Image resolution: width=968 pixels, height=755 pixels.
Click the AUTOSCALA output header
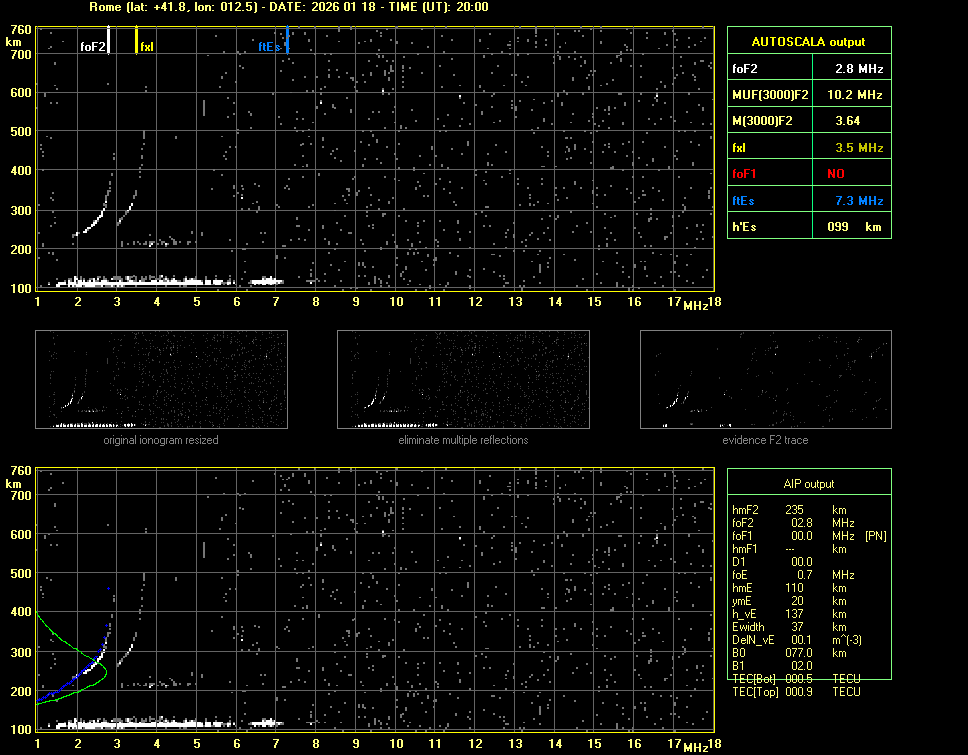click(808, 42)
